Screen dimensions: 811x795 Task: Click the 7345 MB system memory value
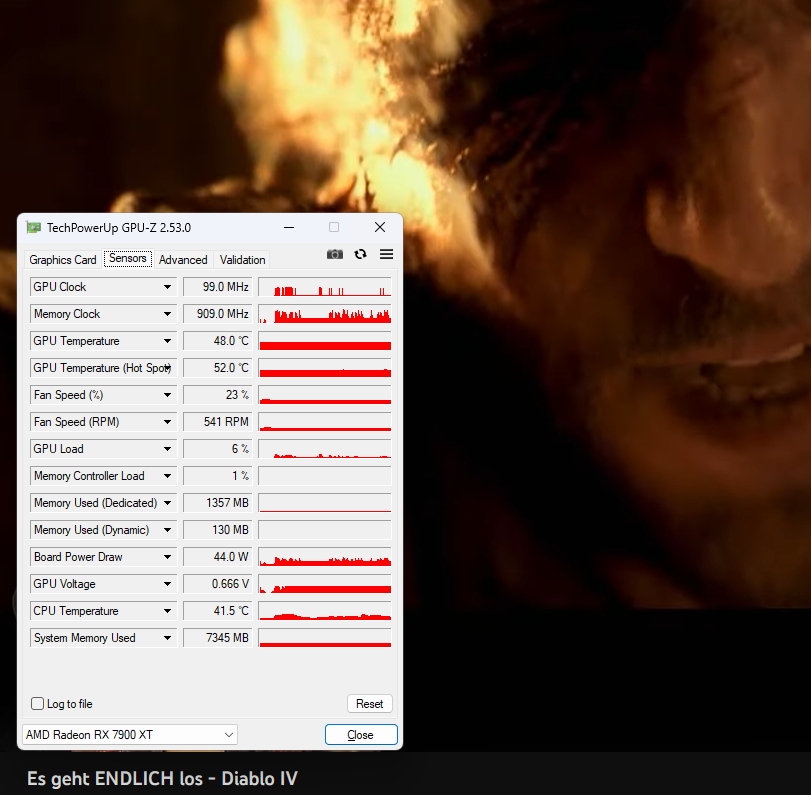(x=218, y=638)
